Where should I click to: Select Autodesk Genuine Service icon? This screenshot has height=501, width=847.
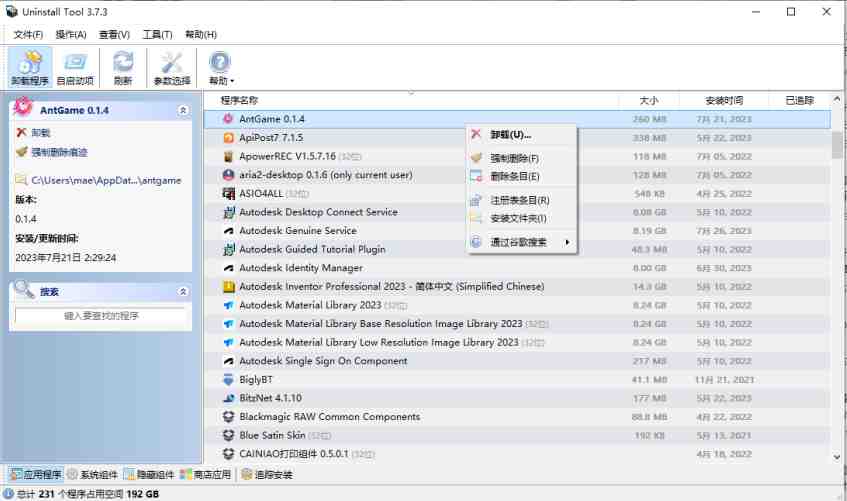point(228,231)
